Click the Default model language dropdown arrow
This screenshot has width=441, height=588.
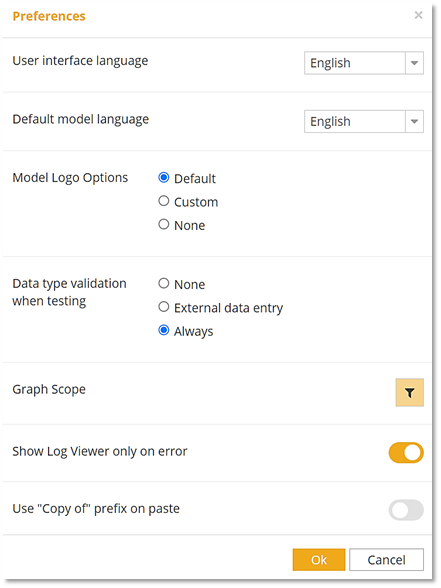point(414,121)
